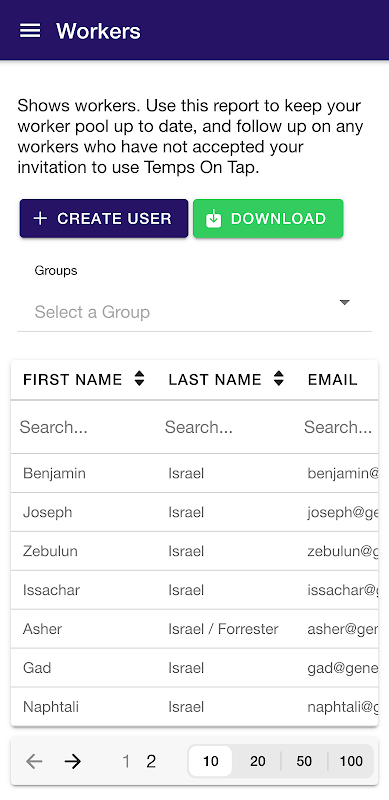The width and height of the screenshot is (389, 800).
Task: Click the Download button
Action: tap(268, 218)
